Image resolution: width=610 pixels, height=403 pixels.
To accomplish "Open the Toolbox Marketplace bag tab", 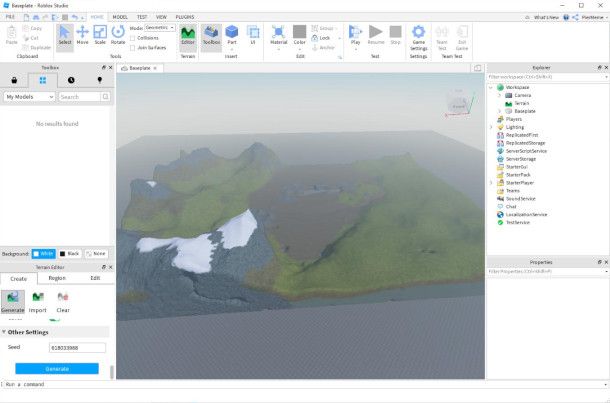I will pyautogui.click(x=14, y=80).
